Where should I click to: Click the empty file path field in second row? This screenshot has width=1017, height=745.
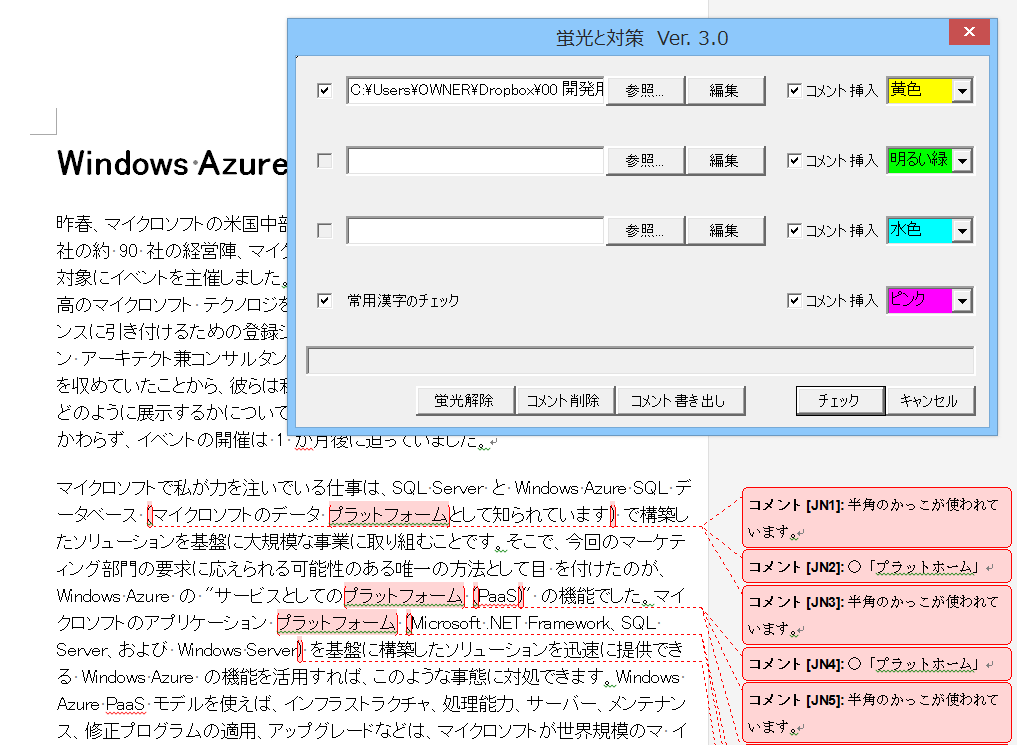[475, 161]
